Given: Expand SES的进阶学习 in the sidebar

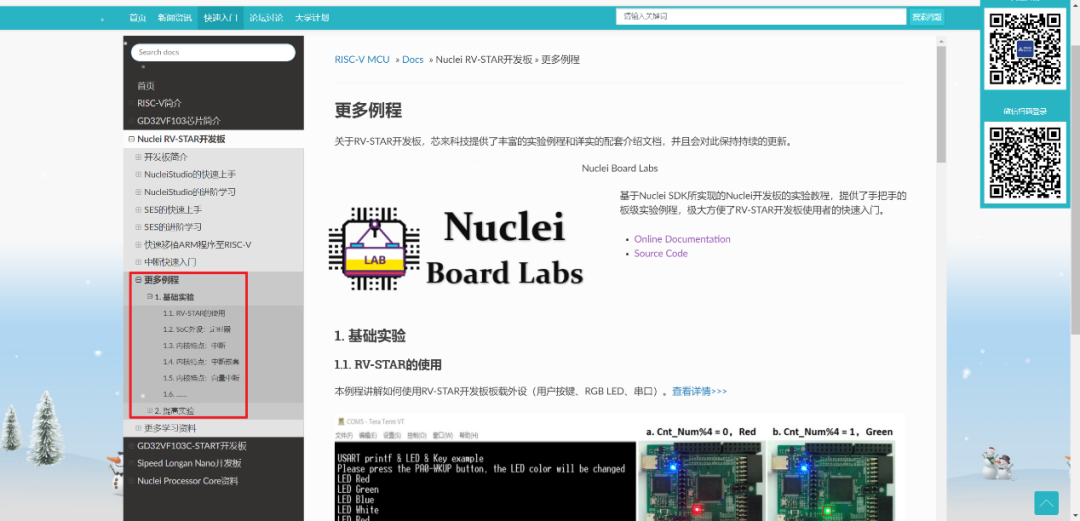Looking at the screenshot, I should 138,227.
